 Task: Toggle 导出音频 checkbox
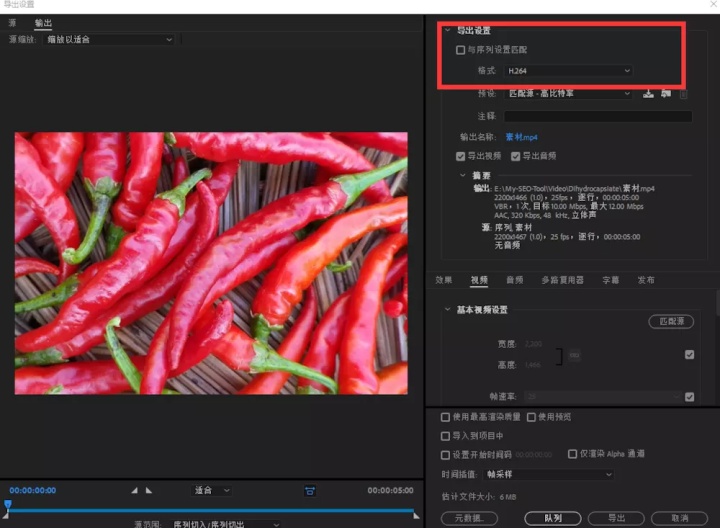click(515, 157)
